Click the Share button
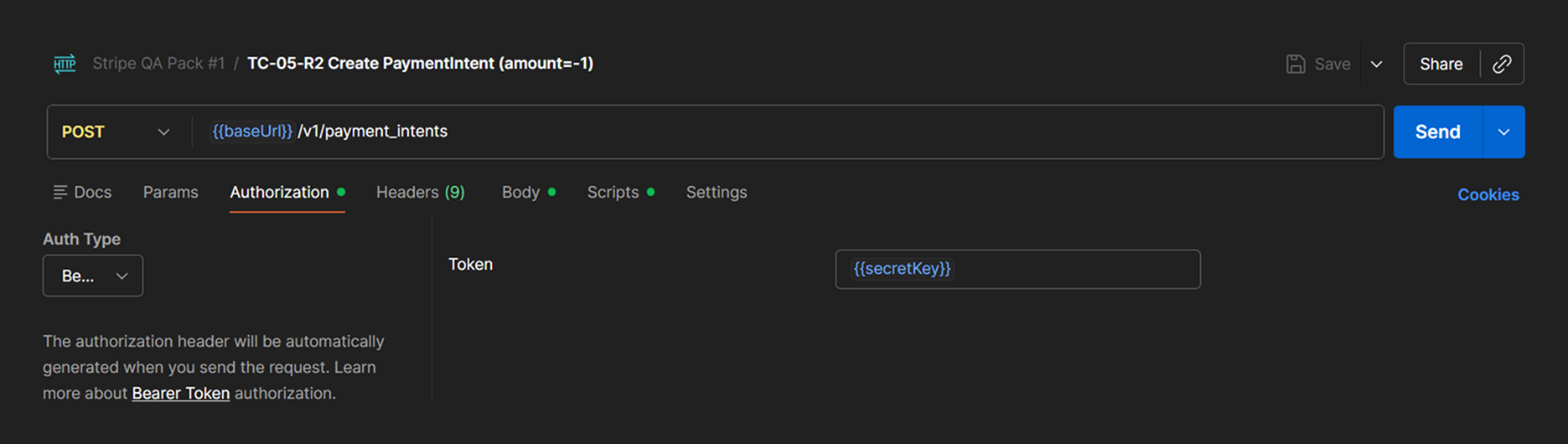 1441,64
